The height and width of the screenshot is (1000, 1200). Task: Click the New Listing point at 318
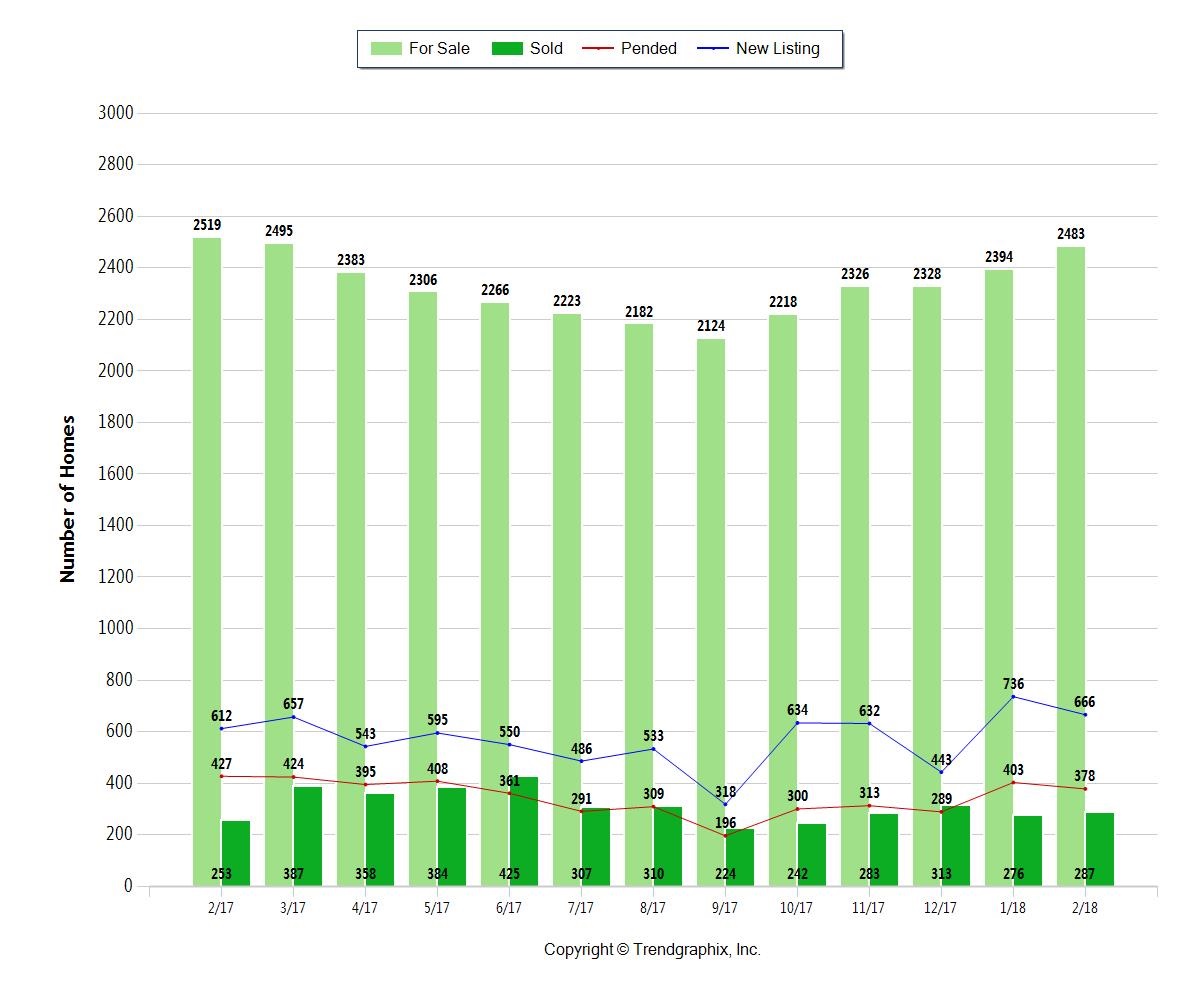coord(725,804)
